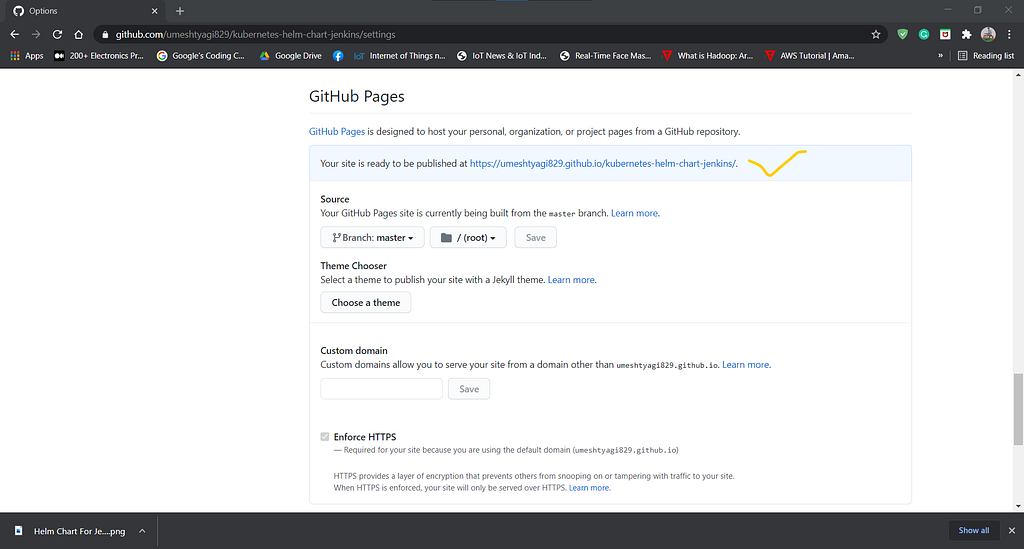The image size is (1024, 549).
Task: Open the Real-Time Face Mas... bookmark
Action: point(605,56)
